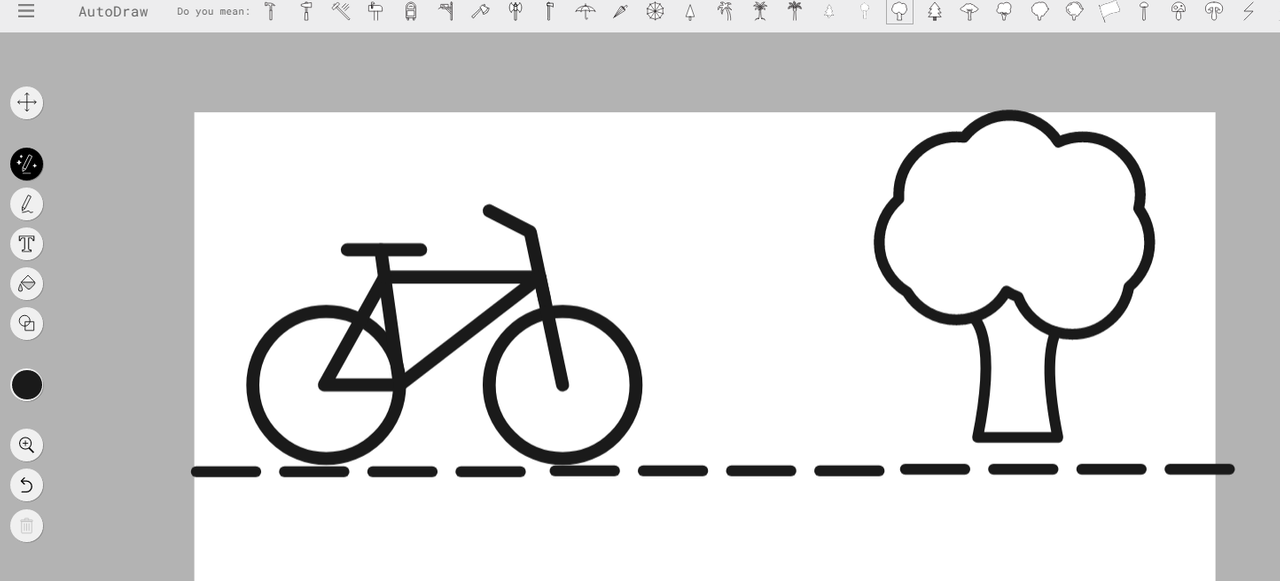Undo the last action
The width and height of the screenshot is (1280, 581).
tap(27, 485)
